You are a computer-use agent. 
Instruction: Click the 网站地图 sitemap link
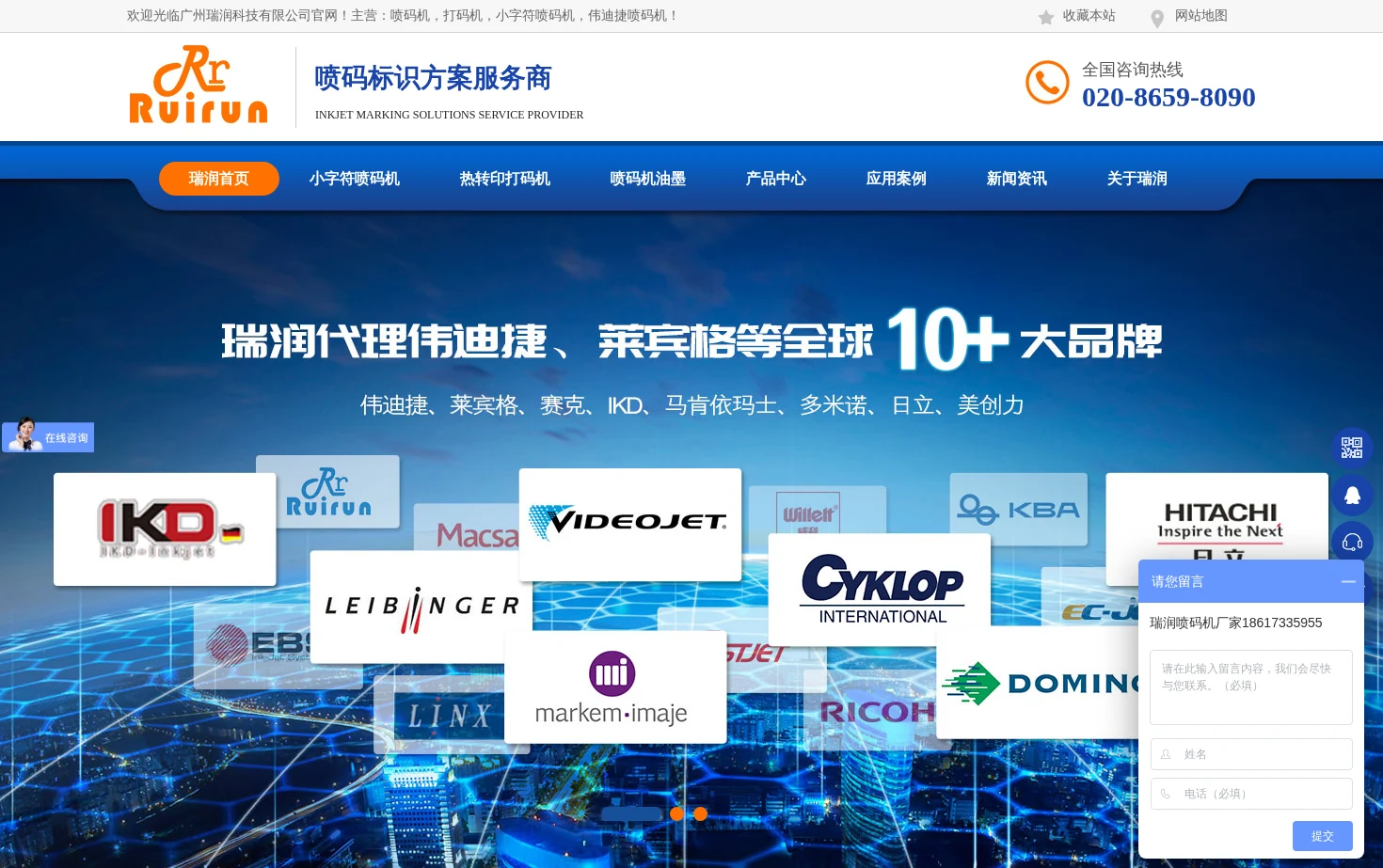pyautogui.click(x=1201, y=16)
